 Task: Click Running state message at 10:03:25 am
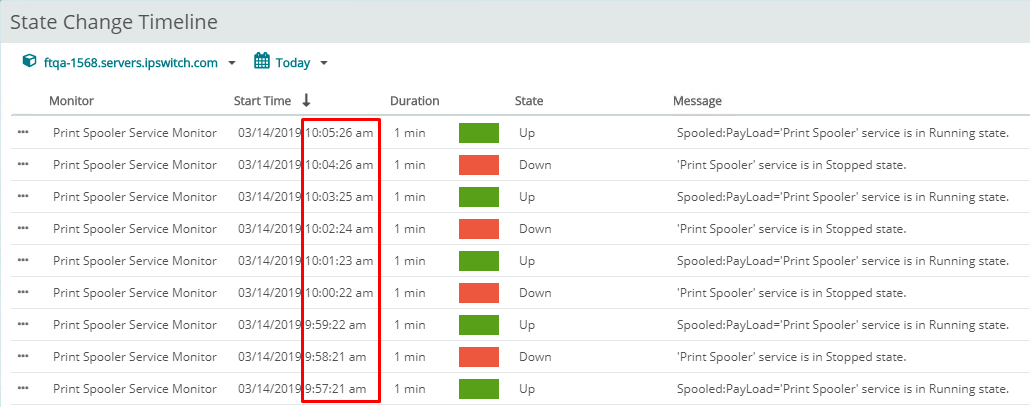(843, 198)
